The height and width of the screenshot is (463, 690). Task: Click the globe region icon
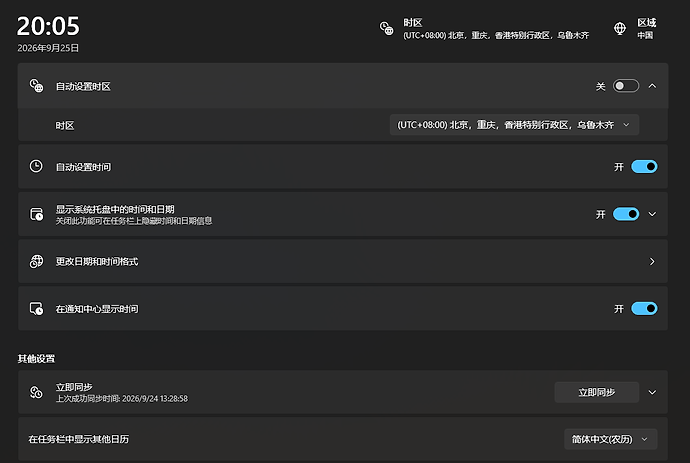coord(620,29)
